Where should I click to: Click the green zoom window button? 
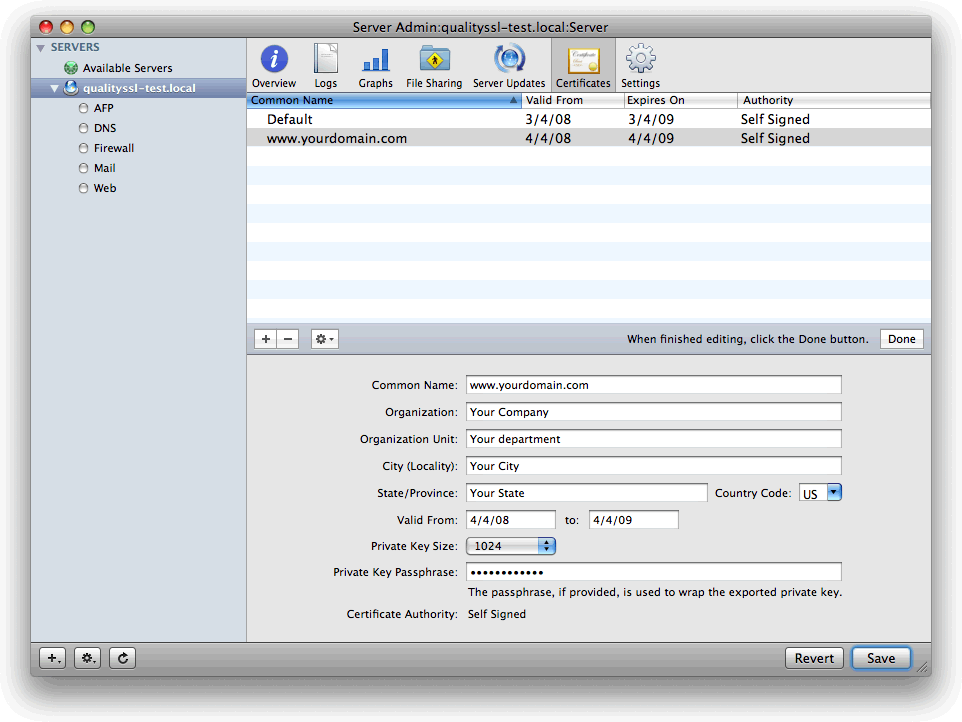click(88, 27)
